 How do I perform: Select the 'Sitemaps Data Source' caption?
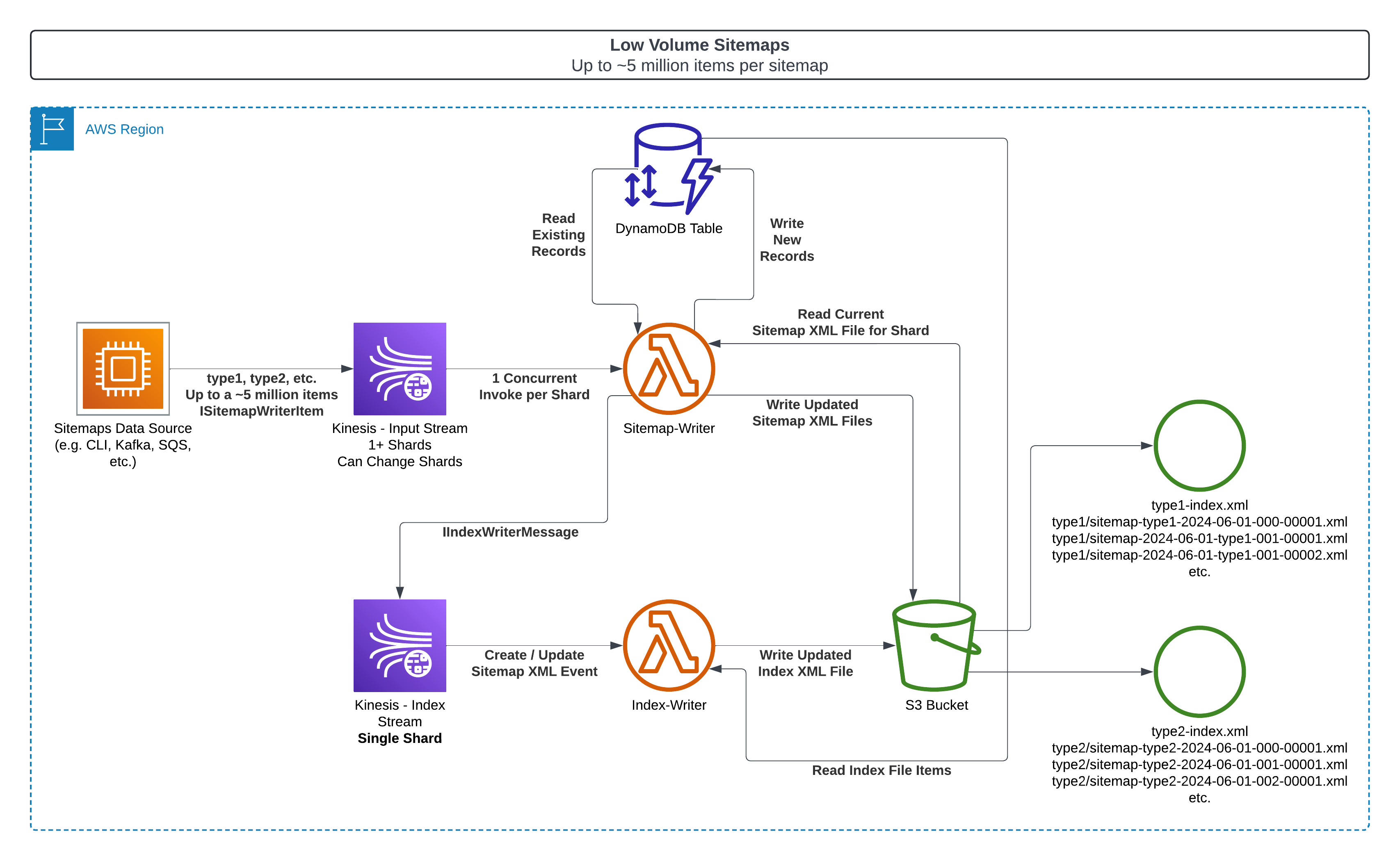click(x=123, y=428)
